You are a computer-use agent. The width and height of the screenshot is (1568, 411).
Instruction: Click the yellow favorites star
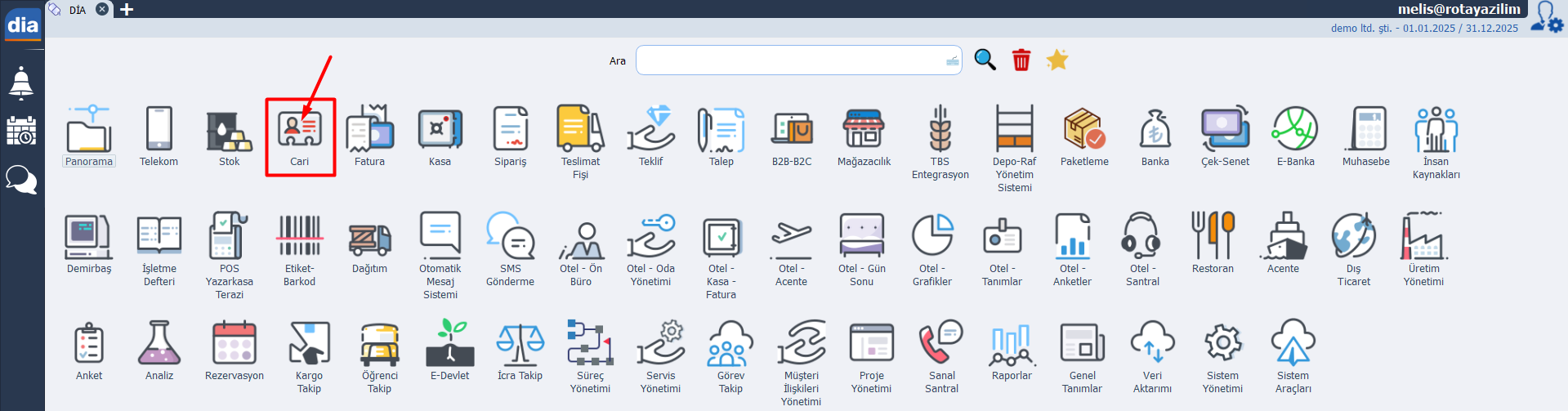[x=1057, y=60]
